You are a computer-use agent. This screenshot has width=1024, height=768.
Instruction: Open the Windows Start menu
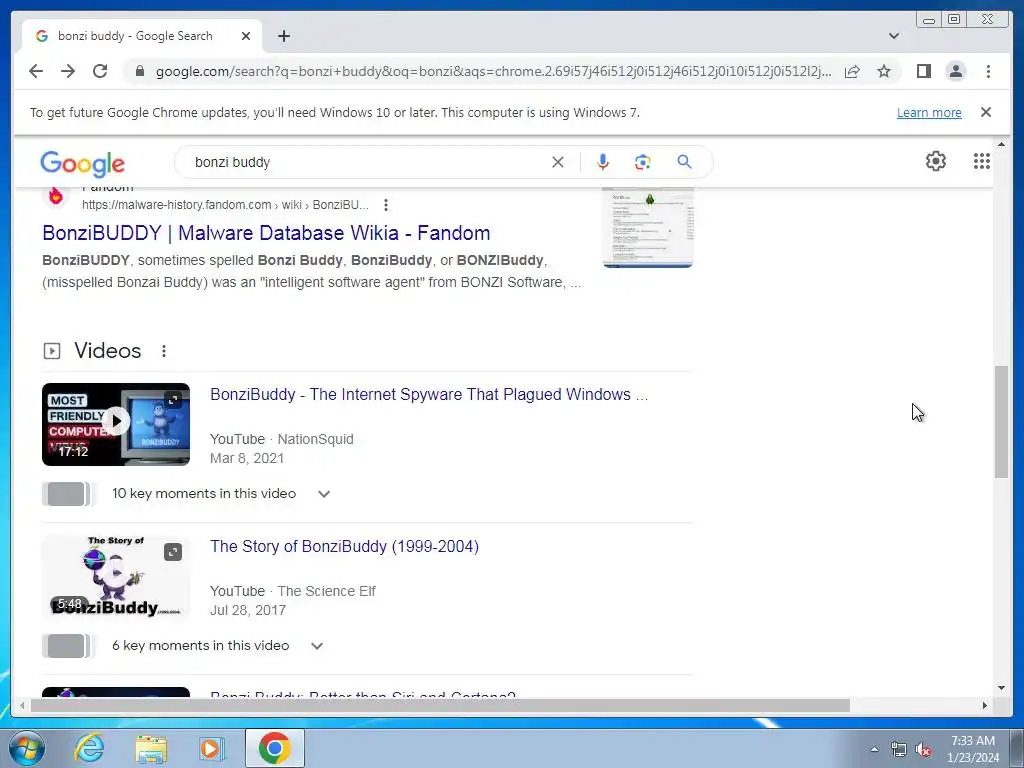coord(27,748)
